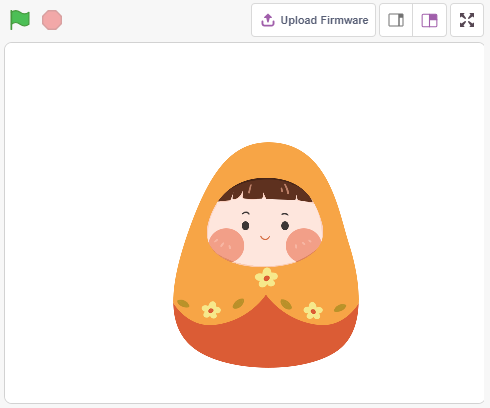This screenshot has height=408, width=490.
Task: Click empty white stage area at left
Action: pyautogui.click(x=83, y=217)
